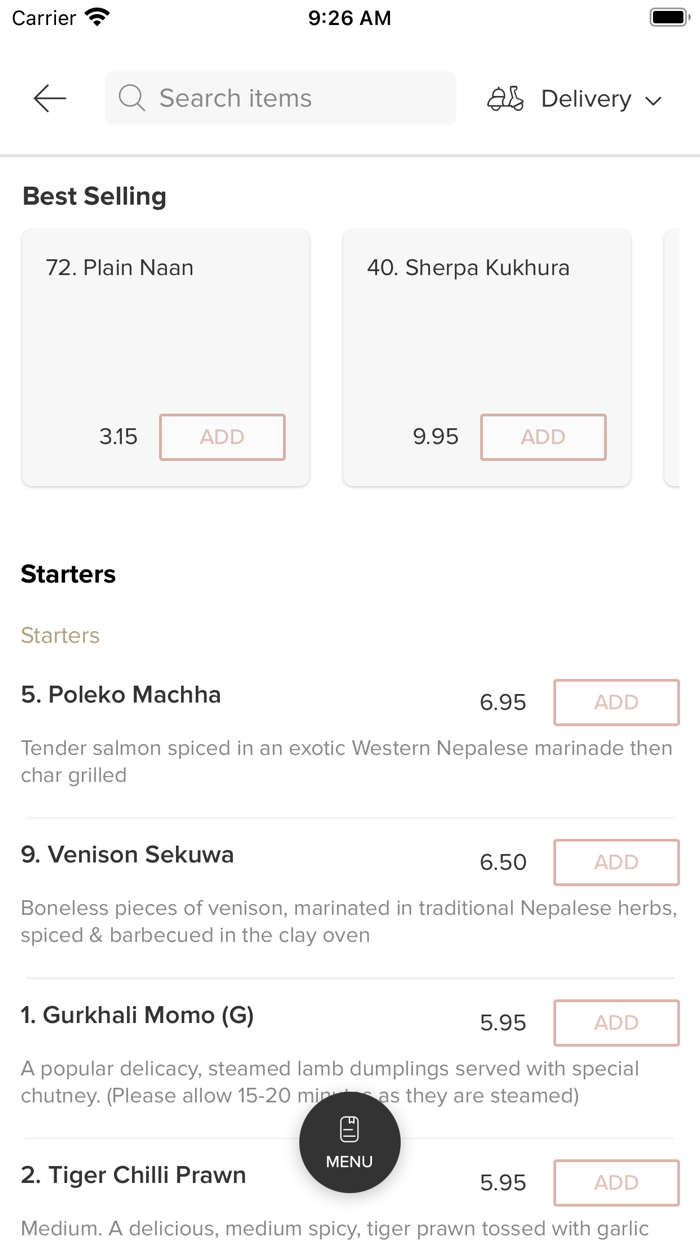Add 5. Poleko Machha to order
This screenshot has height=1244, width=700.
click(616, 702)
